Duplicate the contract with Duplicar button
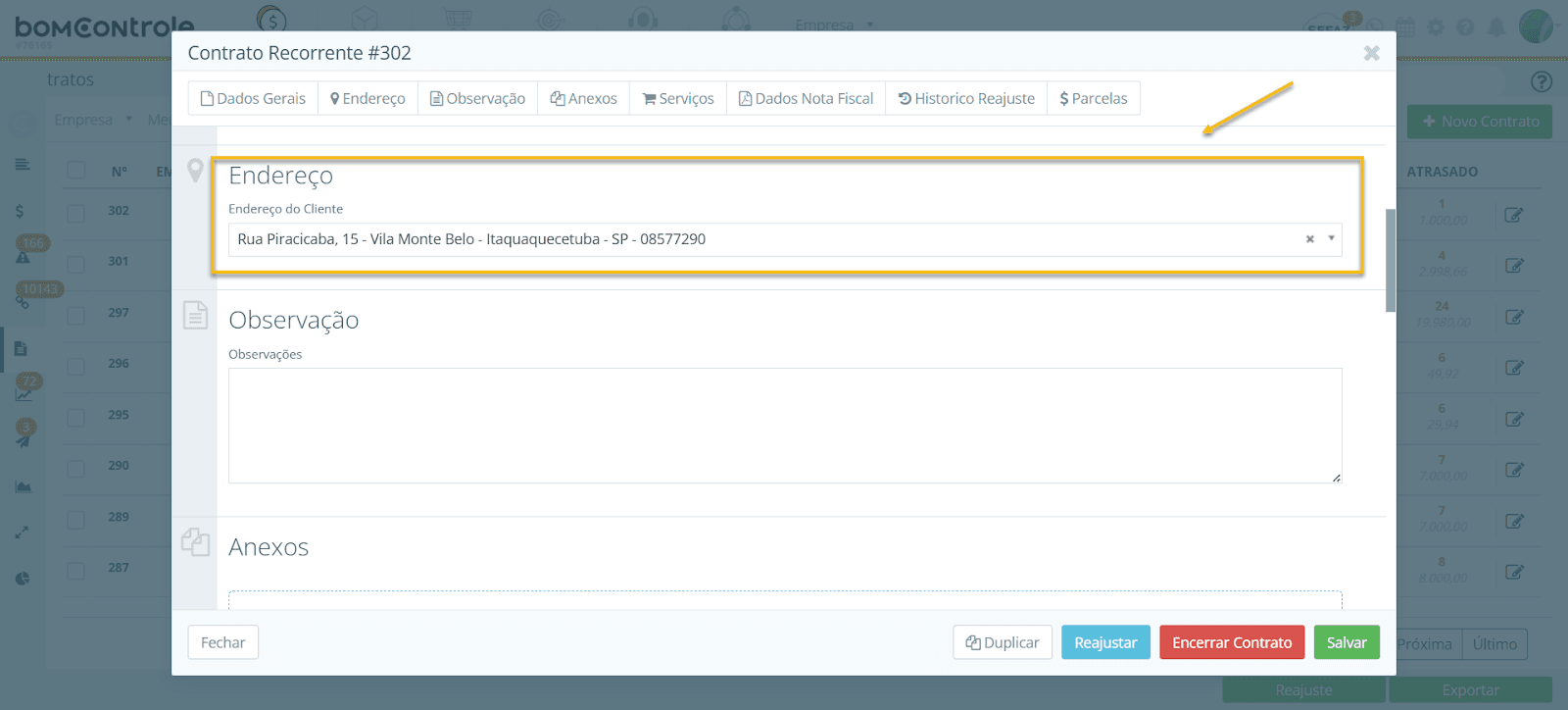Screen dimensions: 1568x710 [x=1003, y=642]
